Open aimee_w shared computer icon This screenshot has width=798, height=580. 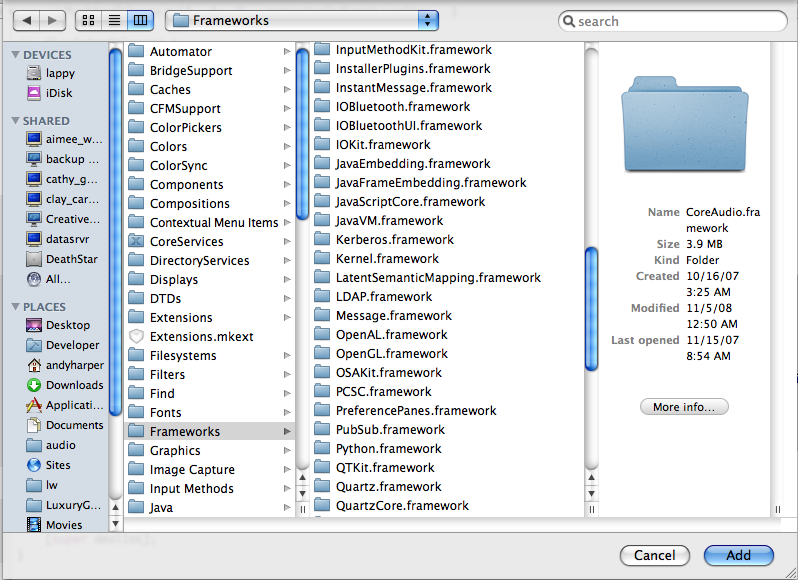click(34, 139)
